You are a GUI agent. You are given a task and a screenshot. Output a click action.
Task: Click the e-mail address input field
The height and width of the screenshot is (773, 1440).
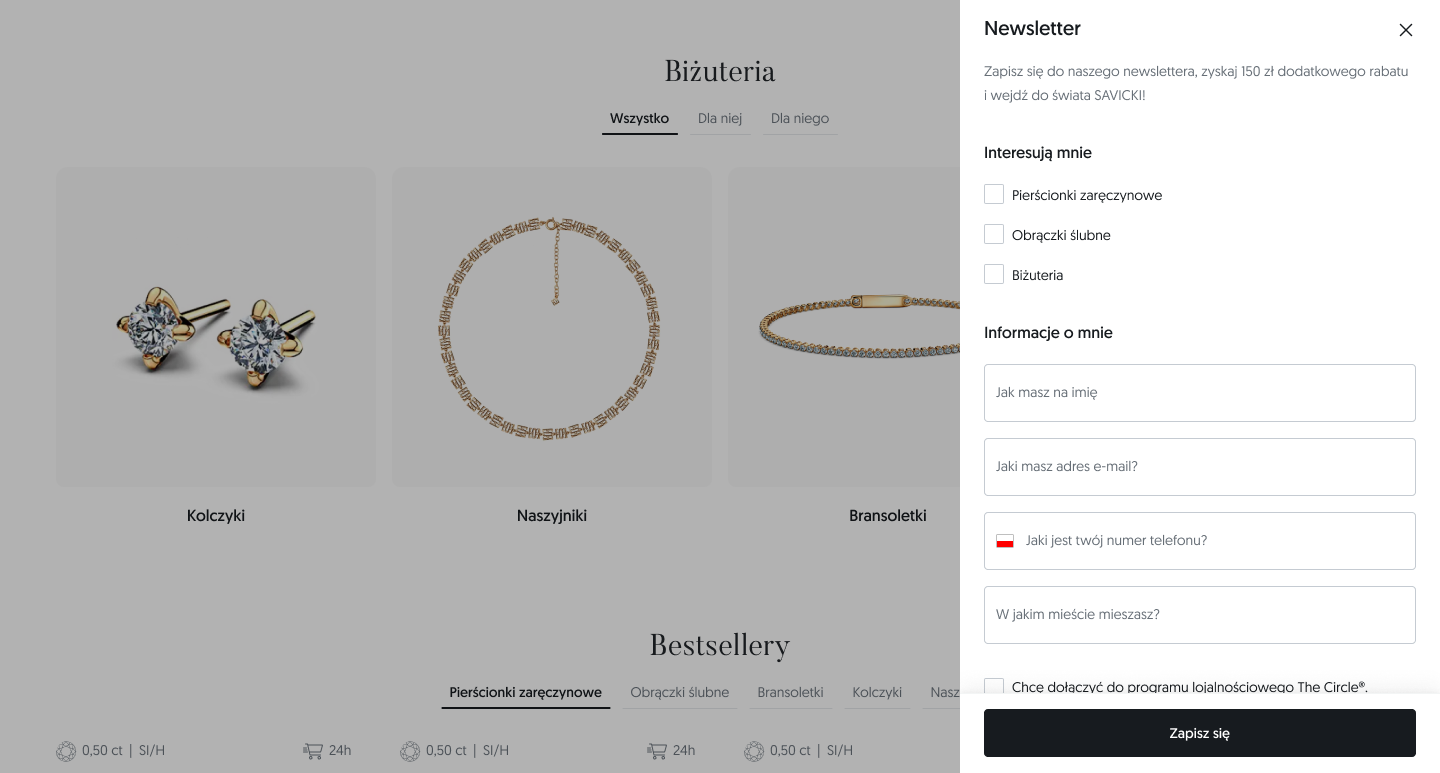(x=1199, y=467)
